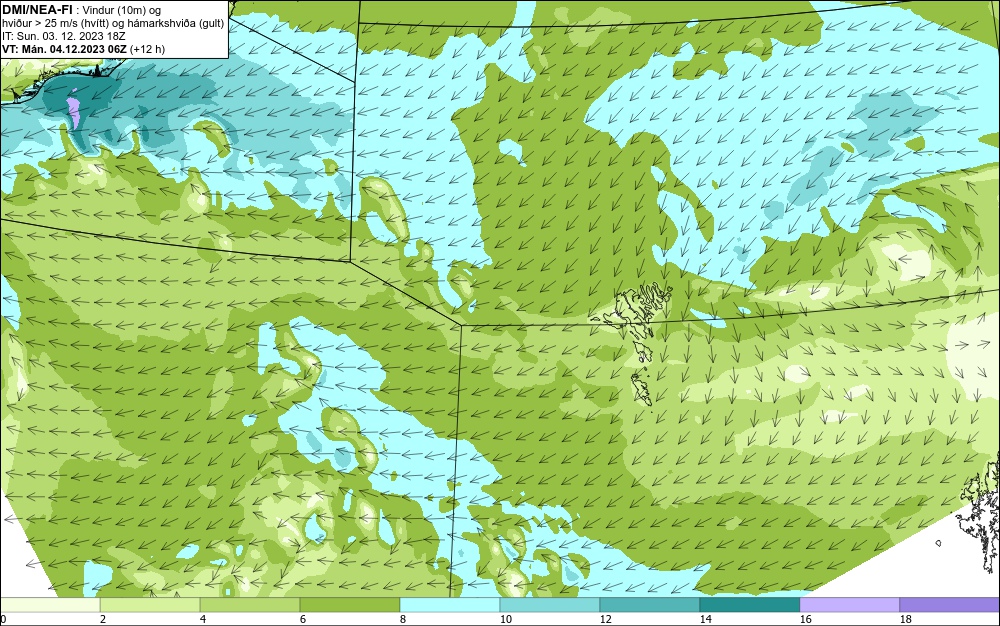Click the 12–14 m/s teal legend swatch
1000x626 pixels.
(650, 605)
